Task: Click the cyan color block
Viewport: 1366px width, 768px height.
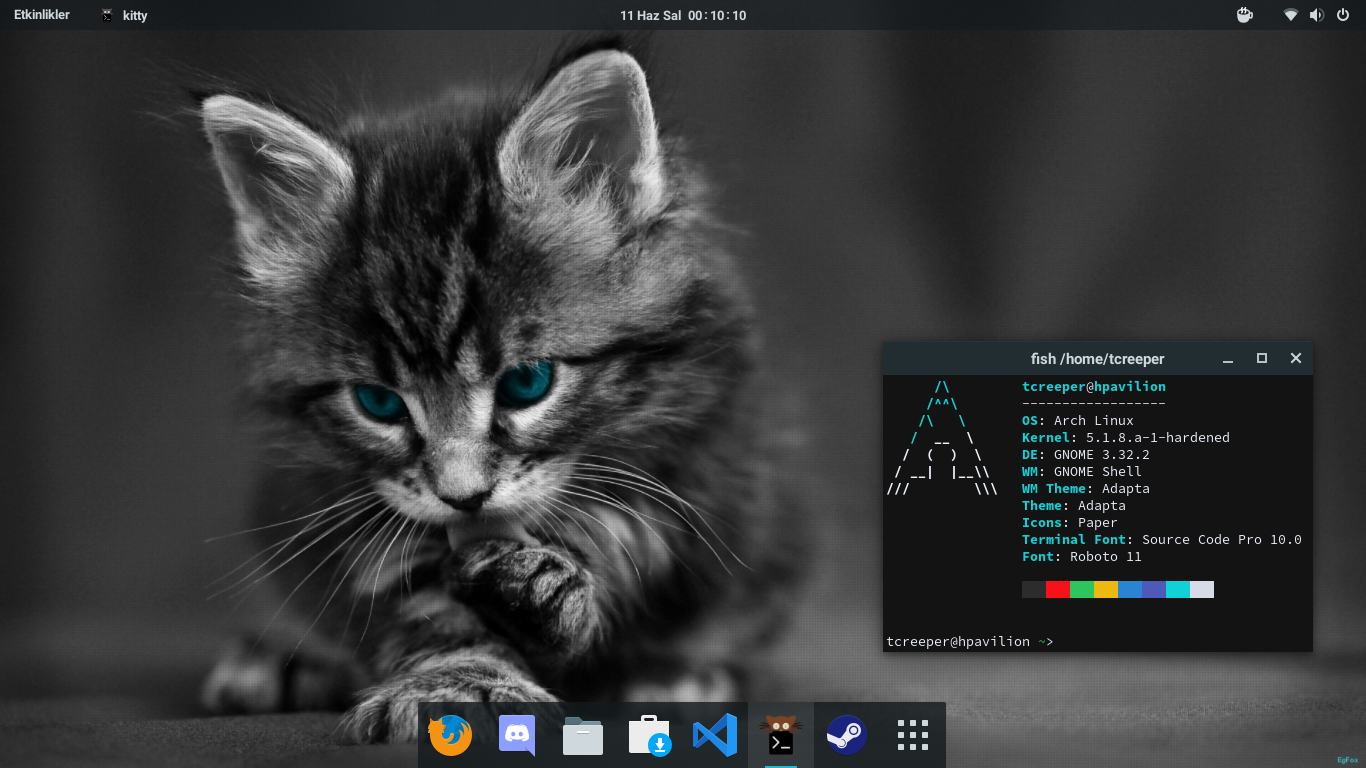Action: [x=1178, y=590]
